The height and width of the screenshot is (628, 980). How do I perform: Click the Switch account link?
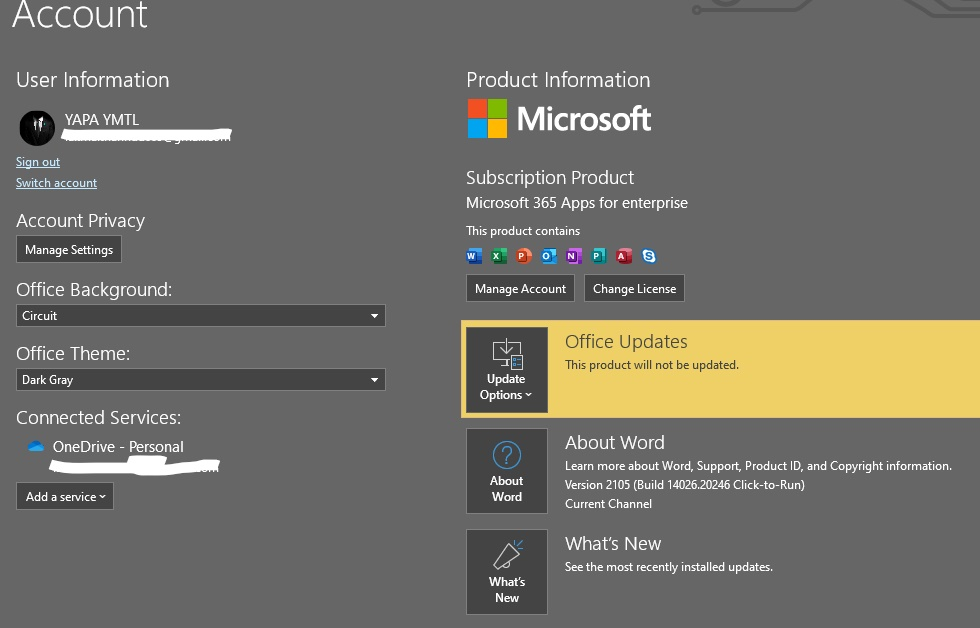[56, 183]
